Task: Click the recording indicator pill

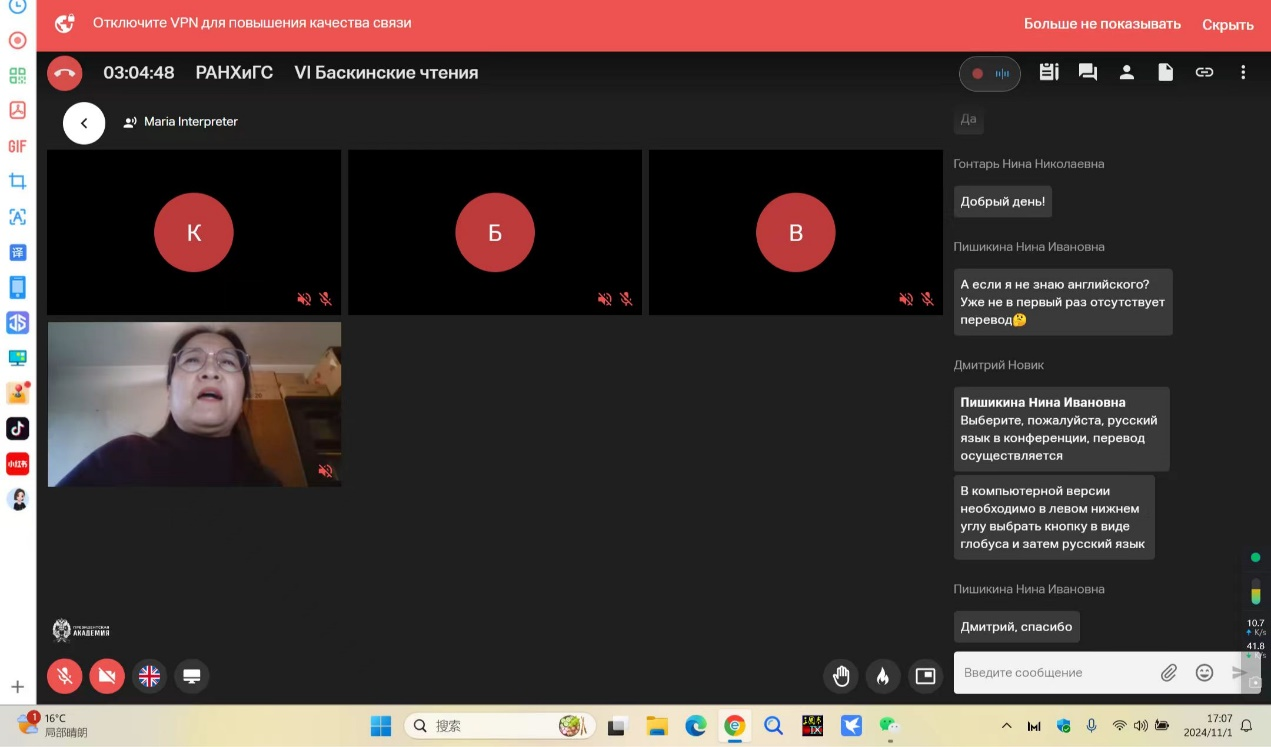Action: [x=989, y=73]
